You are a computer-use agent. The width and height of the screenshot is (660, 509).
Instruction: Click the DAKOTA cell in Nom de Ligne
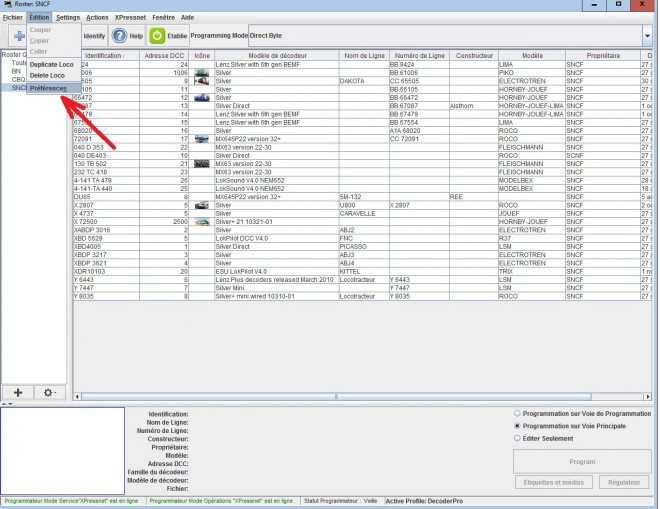[x=364, y=81]
